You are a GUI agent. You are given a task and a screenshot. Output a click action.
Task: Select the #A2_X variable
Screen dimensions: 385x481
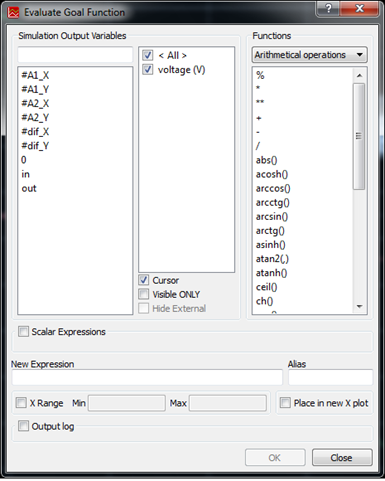[x=35, y=103]
